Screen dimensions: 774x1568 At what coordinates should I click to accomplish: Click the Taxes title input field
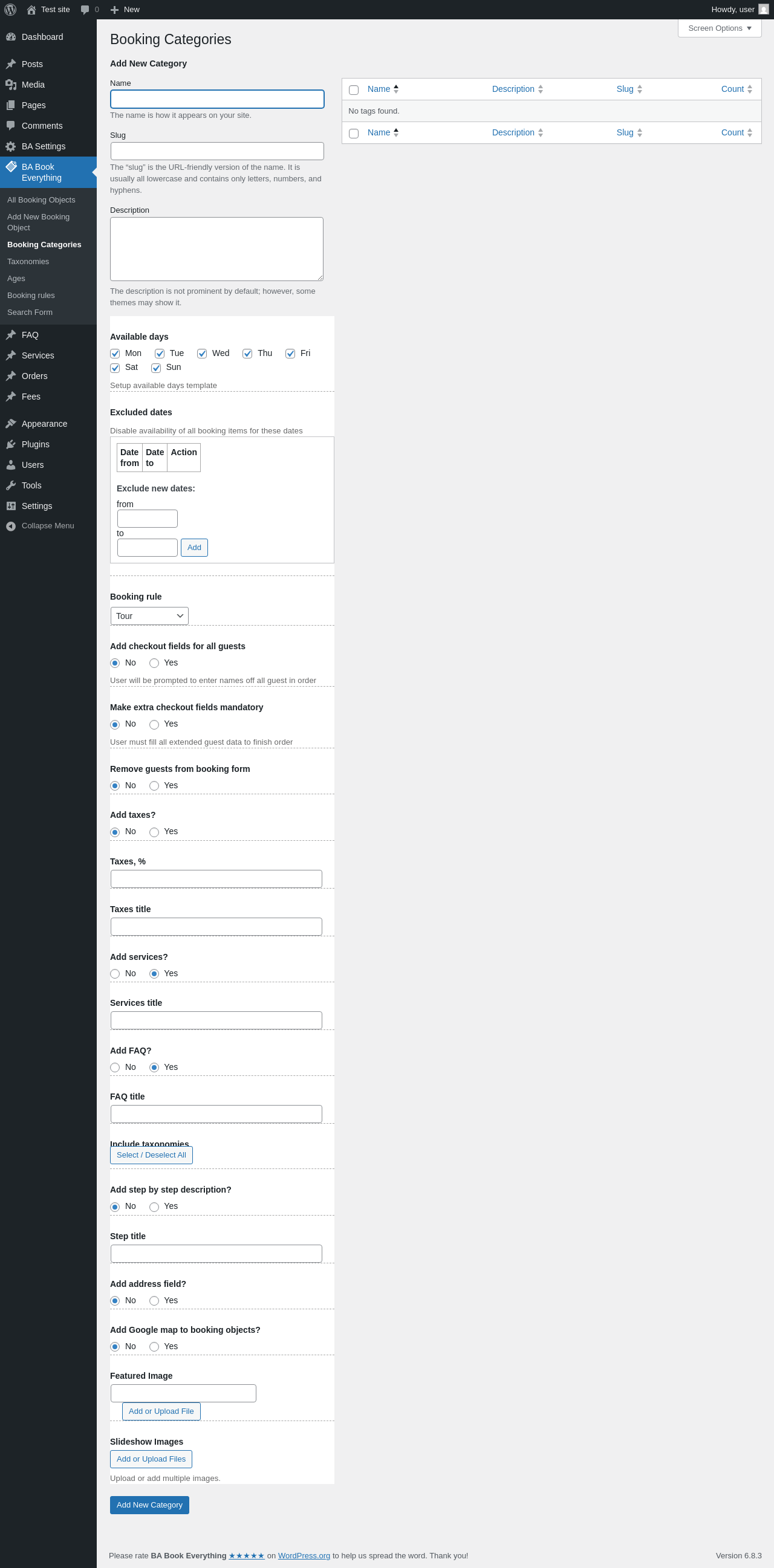(x=216, y=927)
